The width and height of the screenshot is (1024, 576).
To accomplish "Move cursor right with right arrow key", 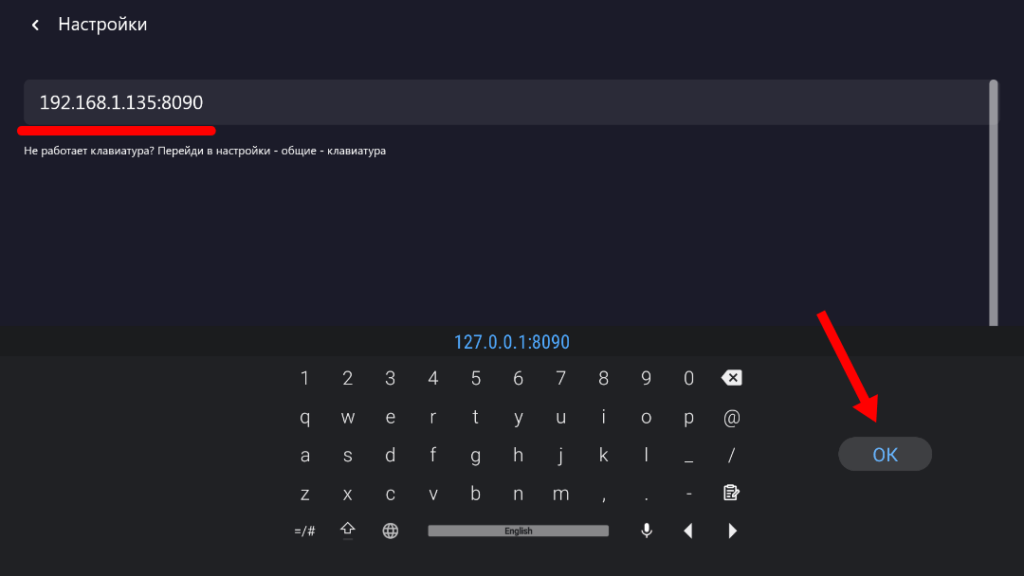I will (732, 531).
